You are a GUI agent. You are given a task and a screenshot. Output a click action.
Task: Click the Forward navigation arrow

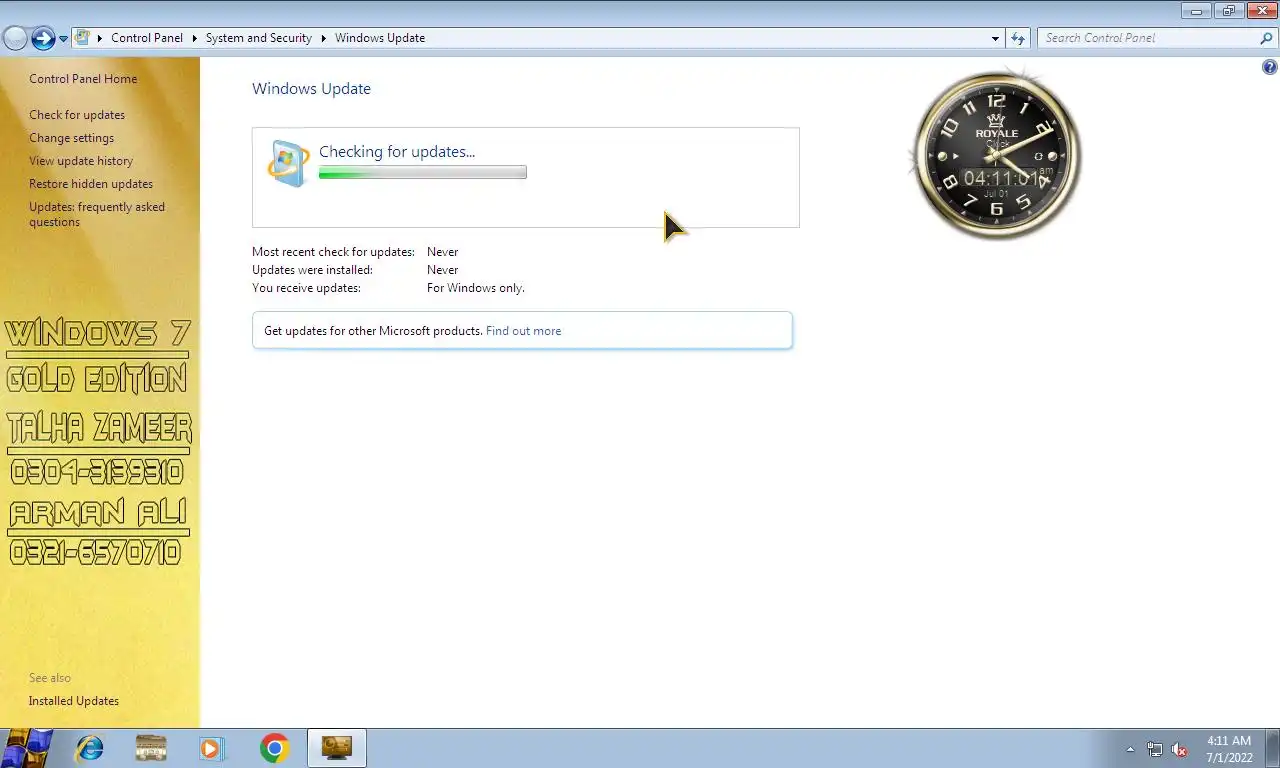click(43, 38)
